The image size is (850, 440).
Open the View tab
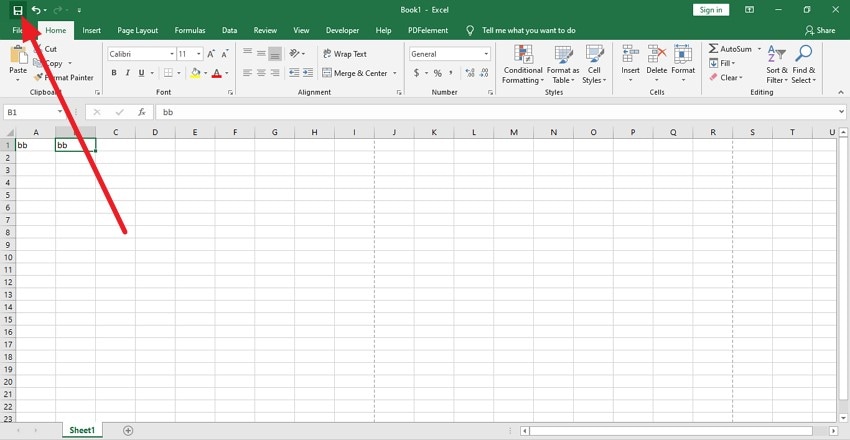301,30
